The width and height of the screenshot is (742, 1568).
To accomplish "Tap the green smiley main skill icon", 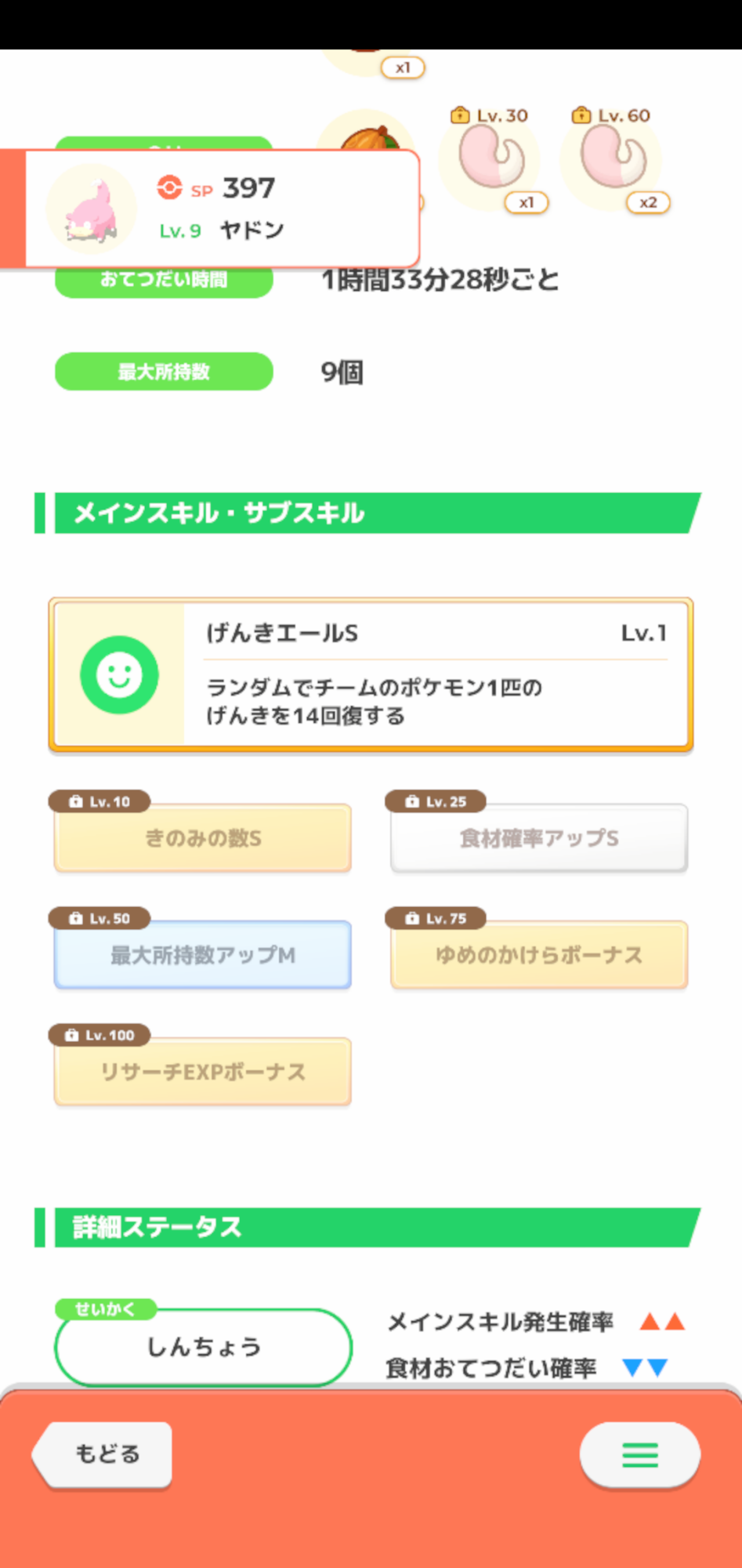I will (x=119, y=674).
